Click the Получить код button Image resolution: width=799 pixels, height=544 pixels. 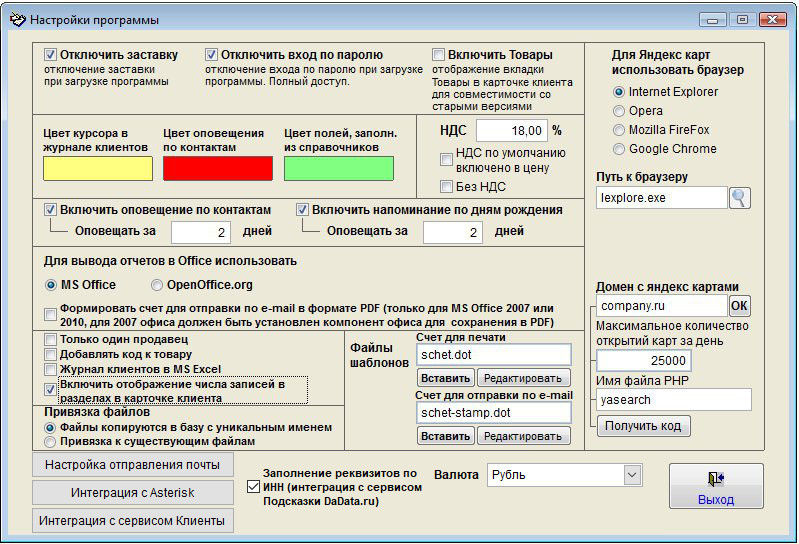[x=644, y=426]
